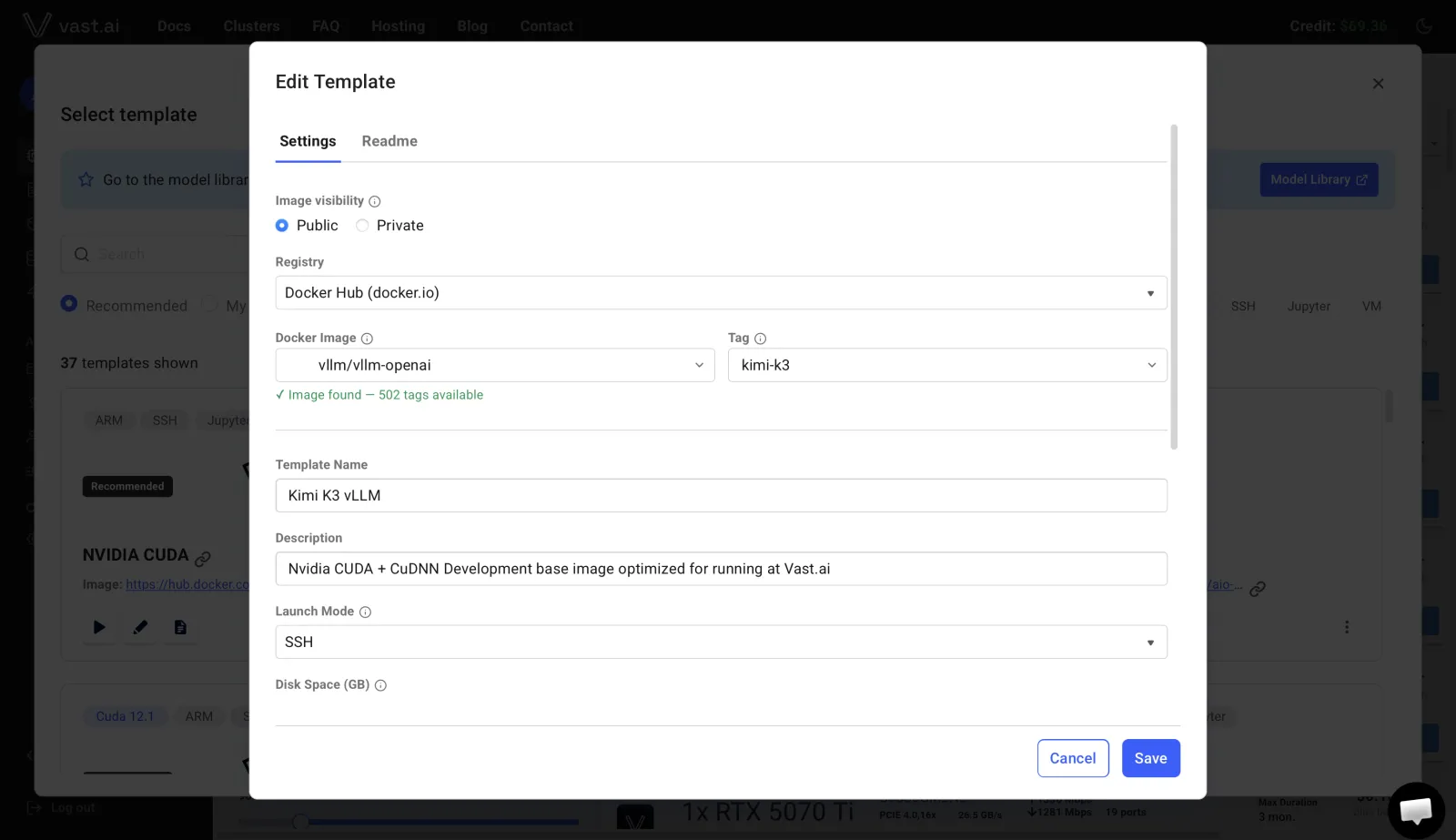Click the Recommended badge on NVIDIA card
This screenshot has width=1456, height=840.
click(x=127, y=486)
